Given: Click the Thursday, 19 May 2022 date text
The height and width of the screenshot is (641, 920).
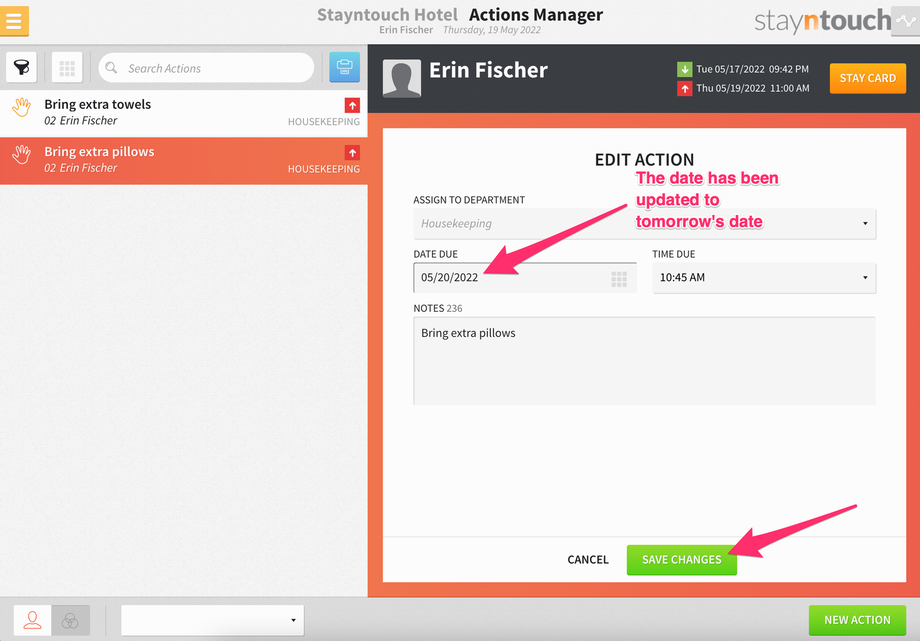Looking at the screenshot, I should pos(492,30).
